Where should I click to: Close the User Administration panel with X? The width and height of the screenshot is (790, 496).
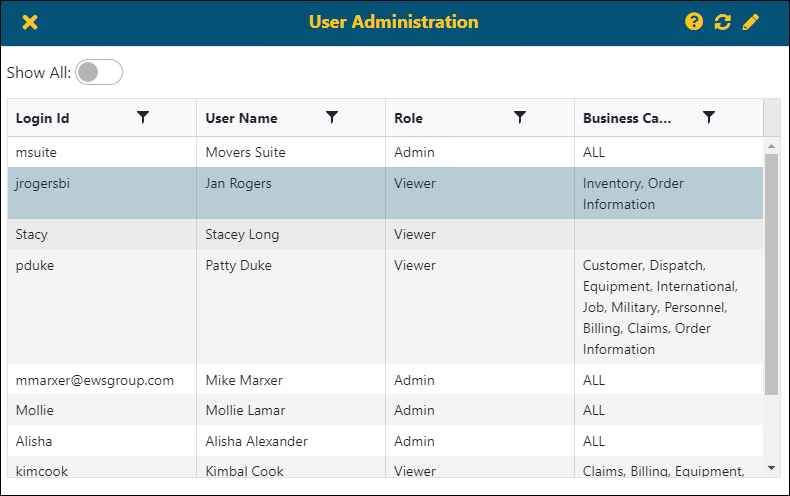(x=30, y=22)
